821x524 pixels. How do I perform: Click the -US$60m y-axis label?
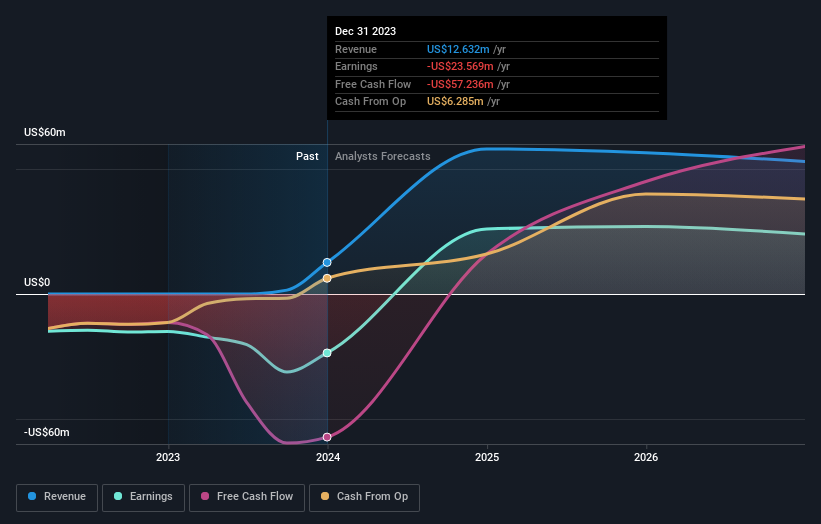click(x=47, y=432)
